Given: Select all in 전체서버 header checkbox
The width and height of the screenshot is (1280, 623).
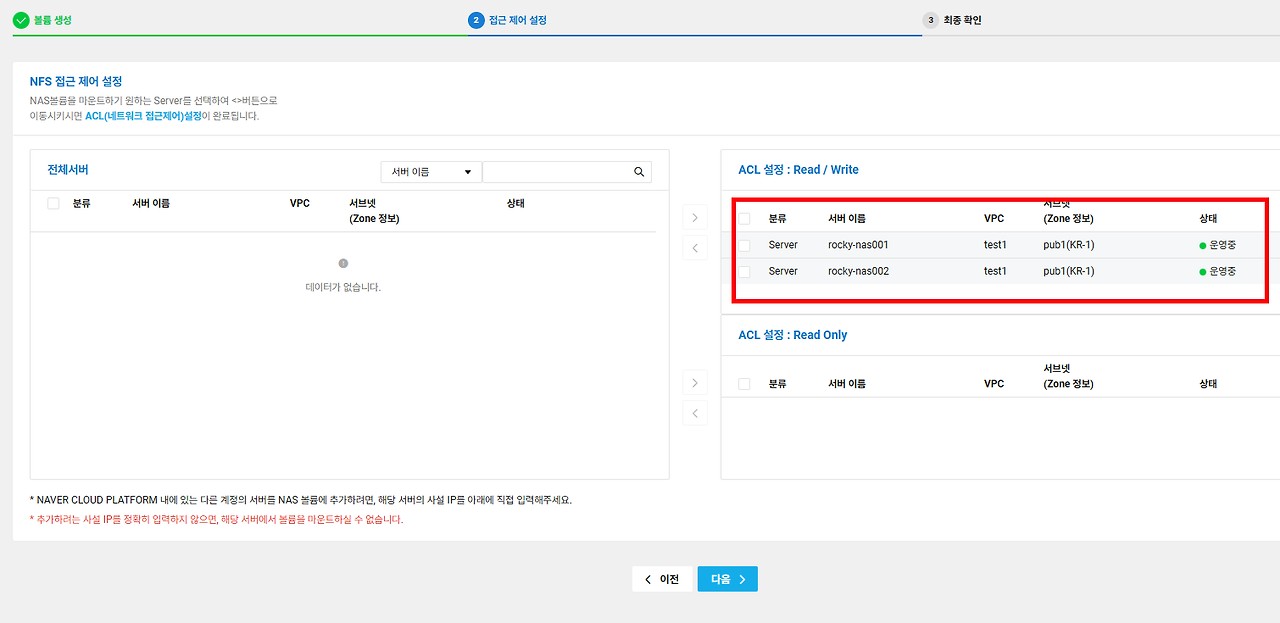Looking at the screenshot, I should (x=53, y=203).
